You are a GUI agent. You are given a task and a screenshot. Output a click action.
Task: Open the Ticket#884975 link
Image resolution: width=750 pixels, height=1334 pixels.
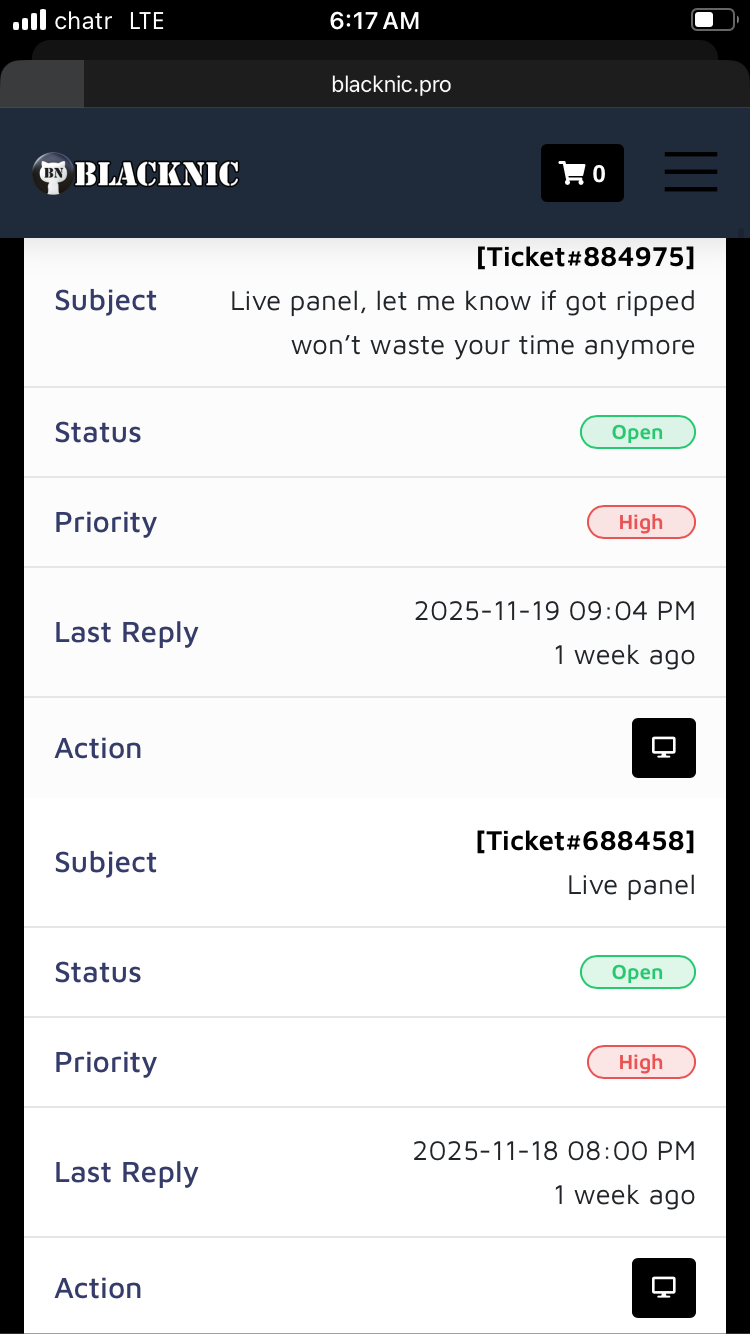pyautogui.click(x=585, y=257)
